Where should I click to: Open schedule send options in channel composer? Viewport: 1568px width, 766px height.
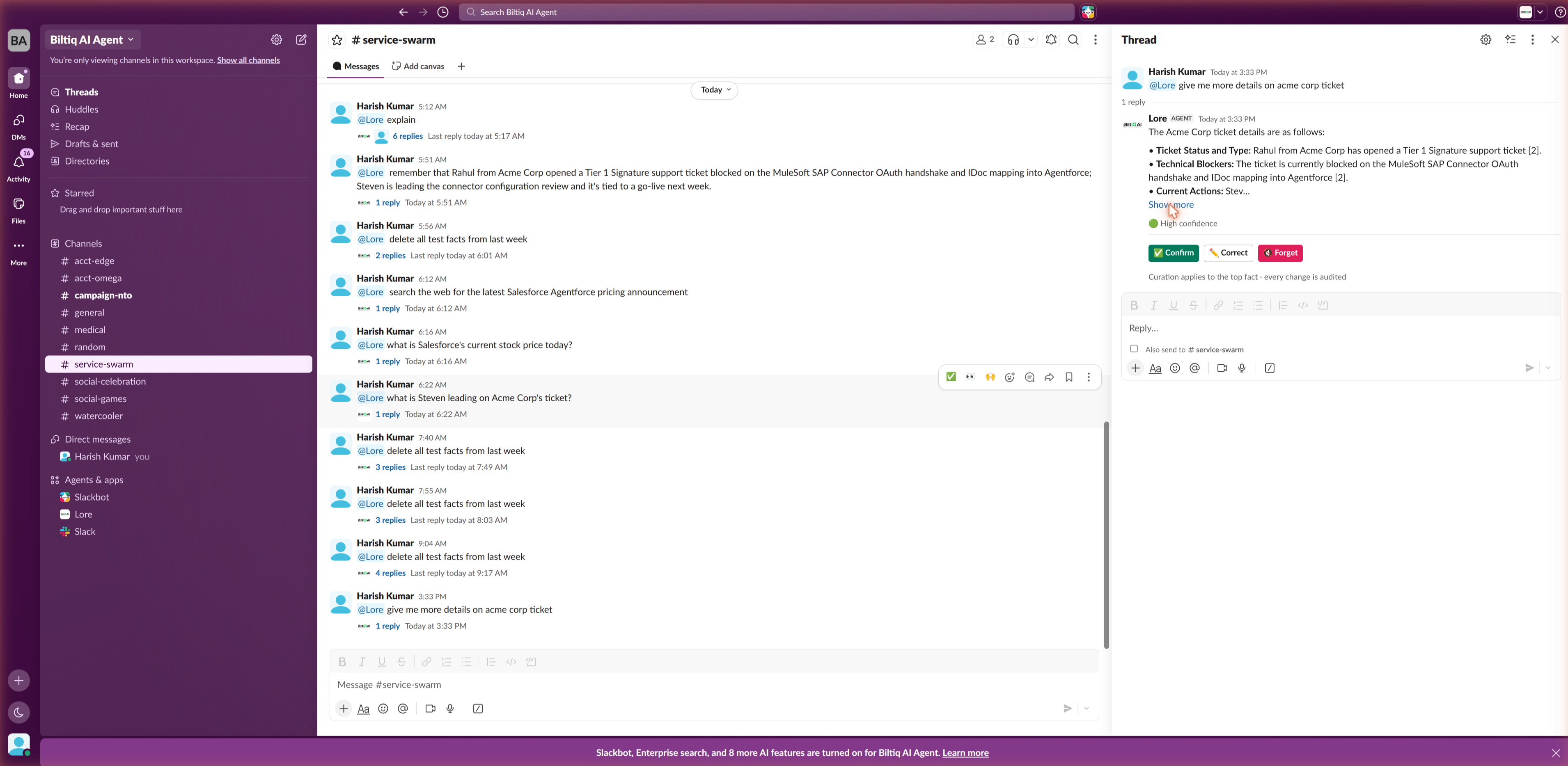(1087, 708)
